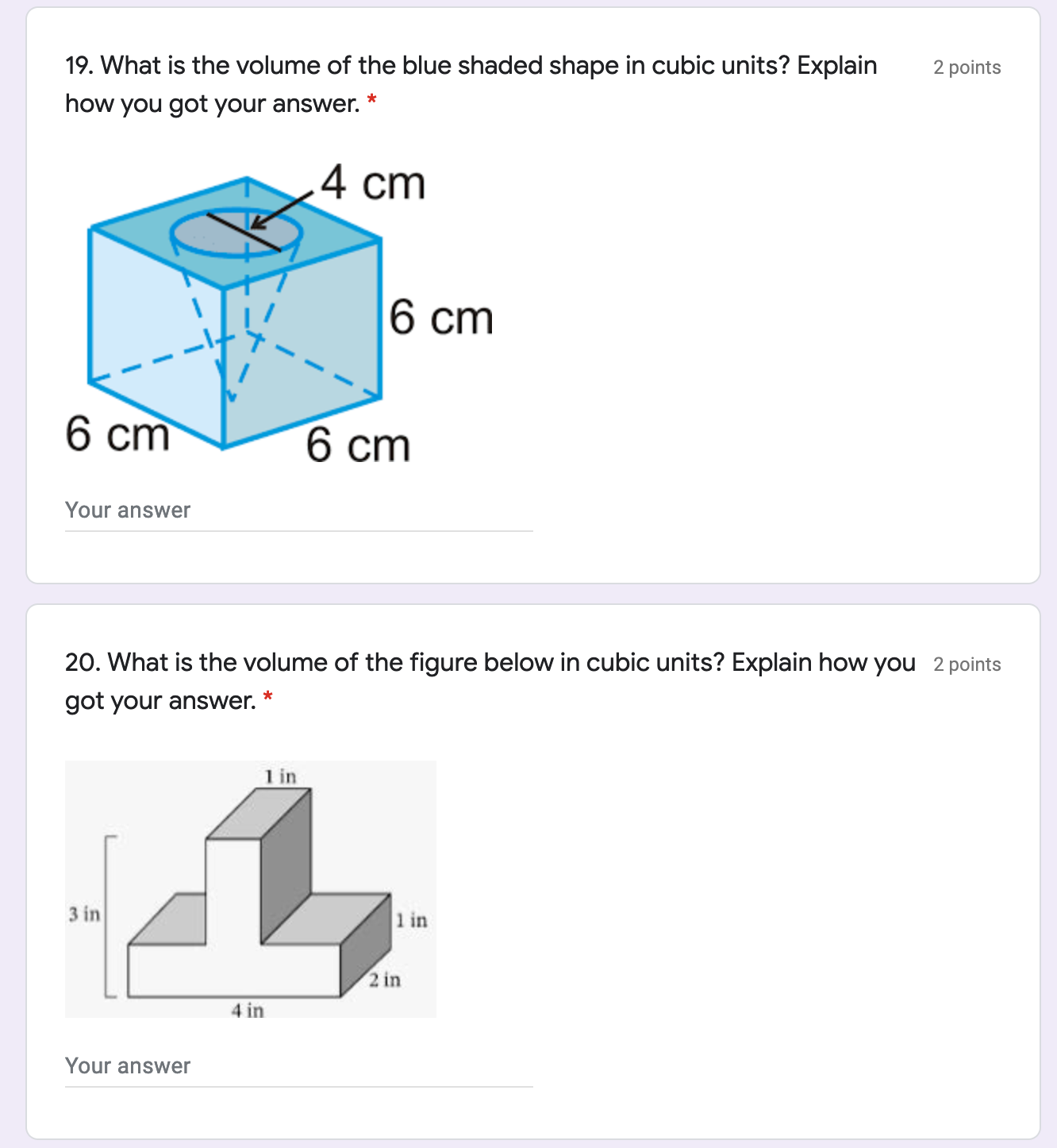Viewport: 1057px width, 1148px height.
Task: Click the question 20 title text
Action: click(x=490, y=681)
